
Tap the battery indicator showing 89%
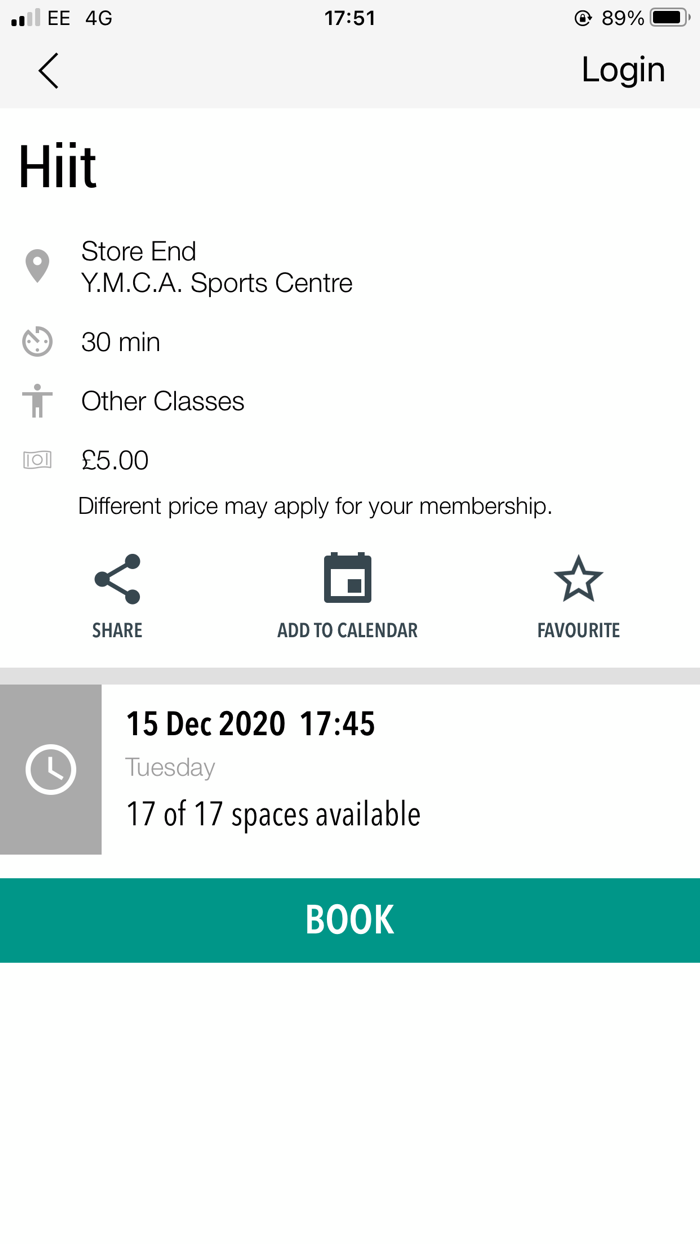tap(662, 16)
